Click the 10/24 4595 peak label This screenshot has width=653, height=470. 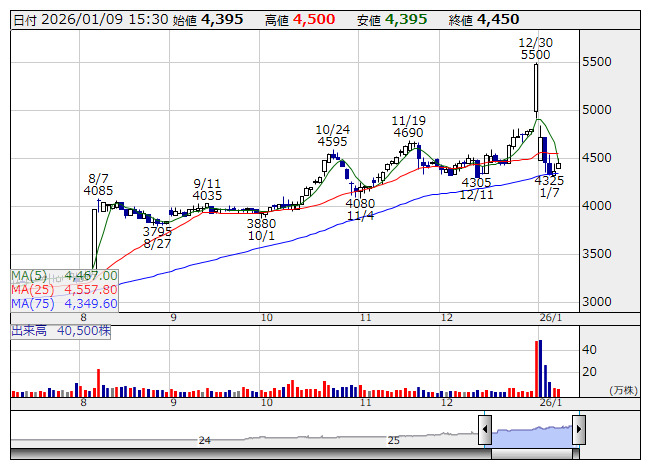(x=332, y=136)
